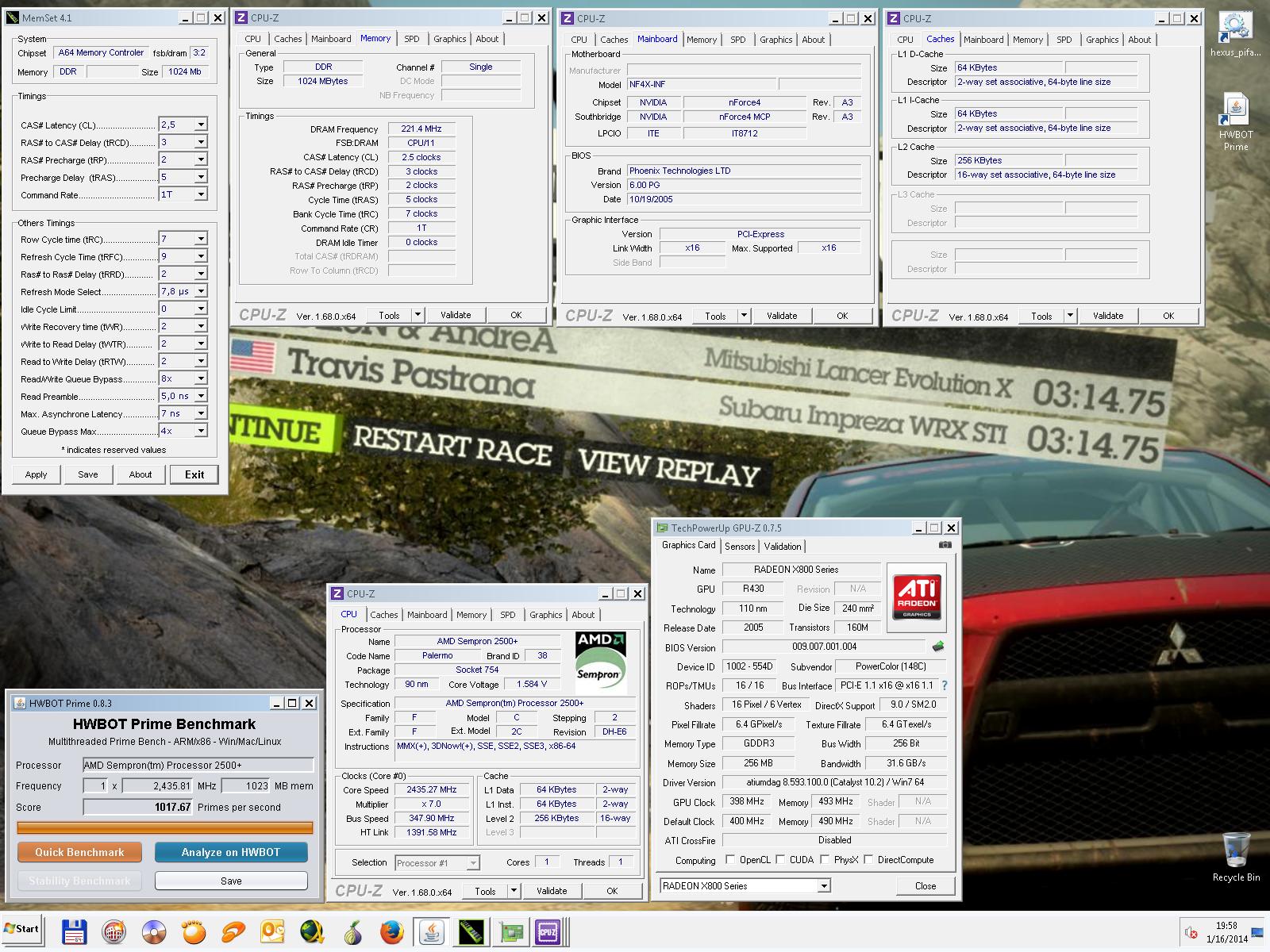Click the blue floppy disk taskbar icon
The image size is (1270, 952).
(74, 932)
